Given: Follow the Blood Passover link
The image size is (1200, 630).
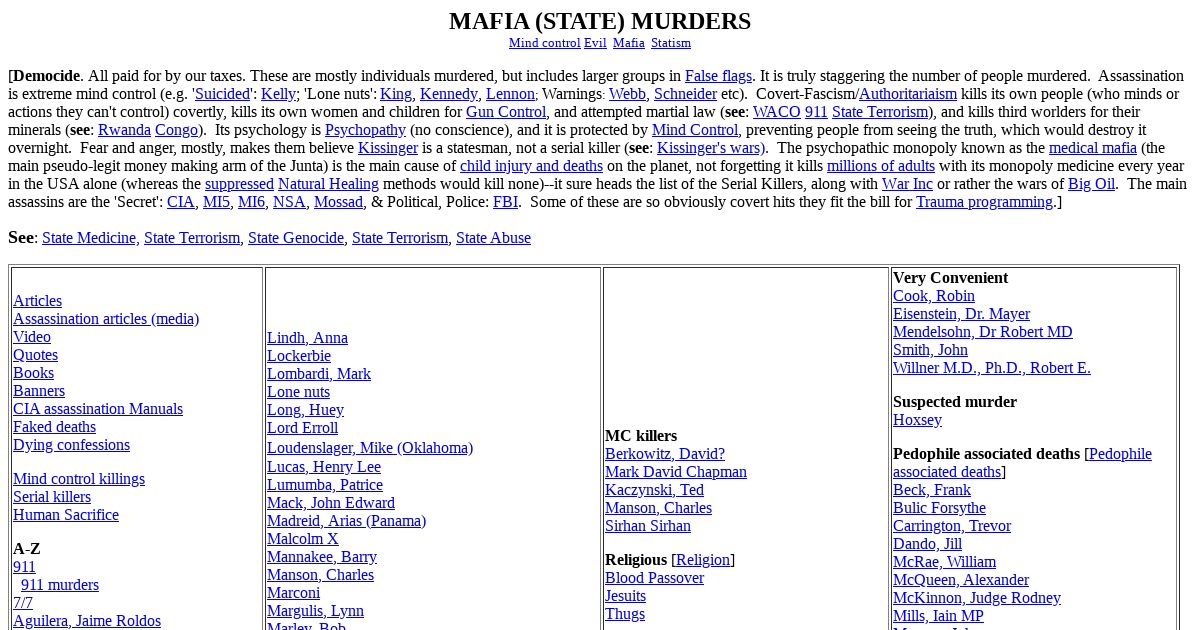Looking at the screenshot, I should click(654, 578).
